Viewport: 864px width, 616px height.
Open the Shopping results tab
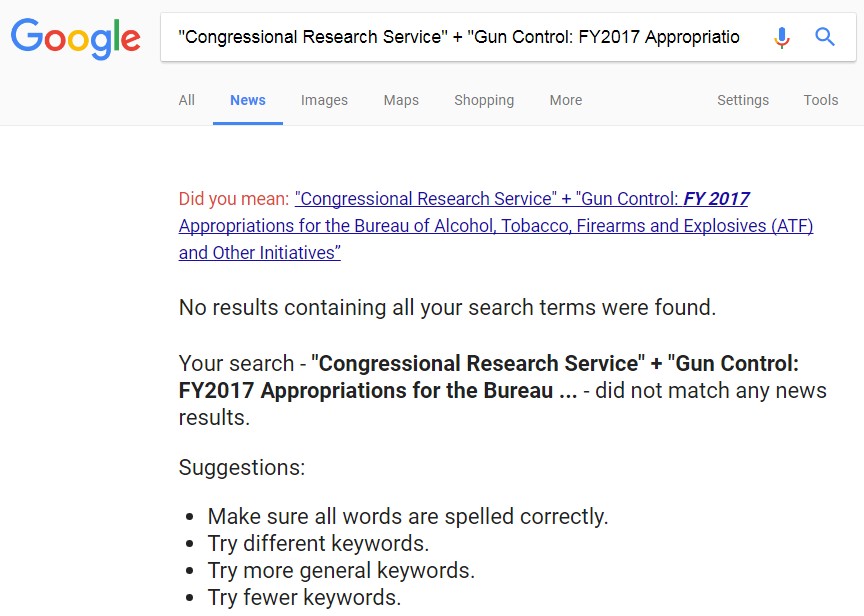click(x=484, y=100)
